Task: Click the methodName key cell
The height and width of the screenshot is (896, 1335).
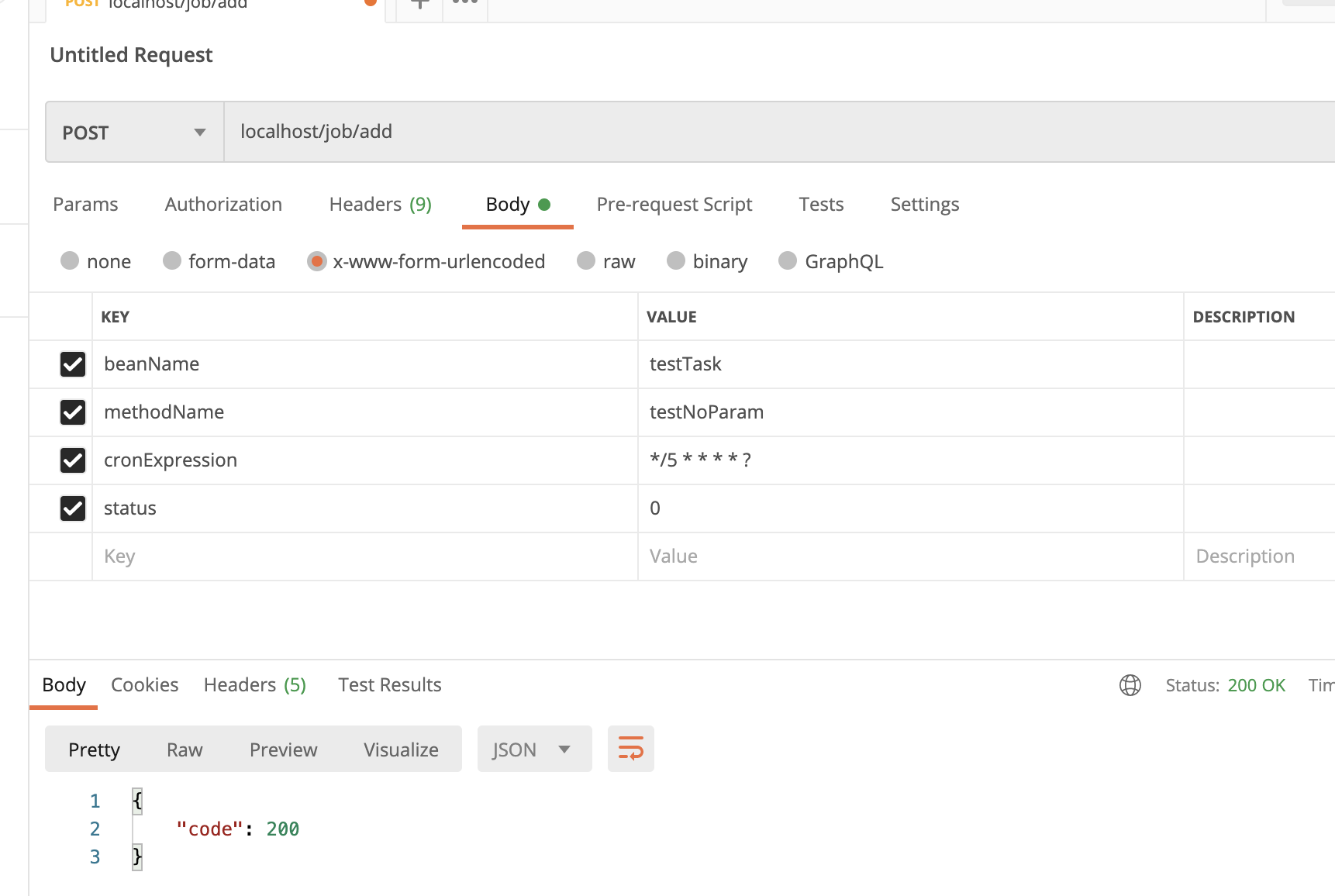Action: [x=365, y=412]
